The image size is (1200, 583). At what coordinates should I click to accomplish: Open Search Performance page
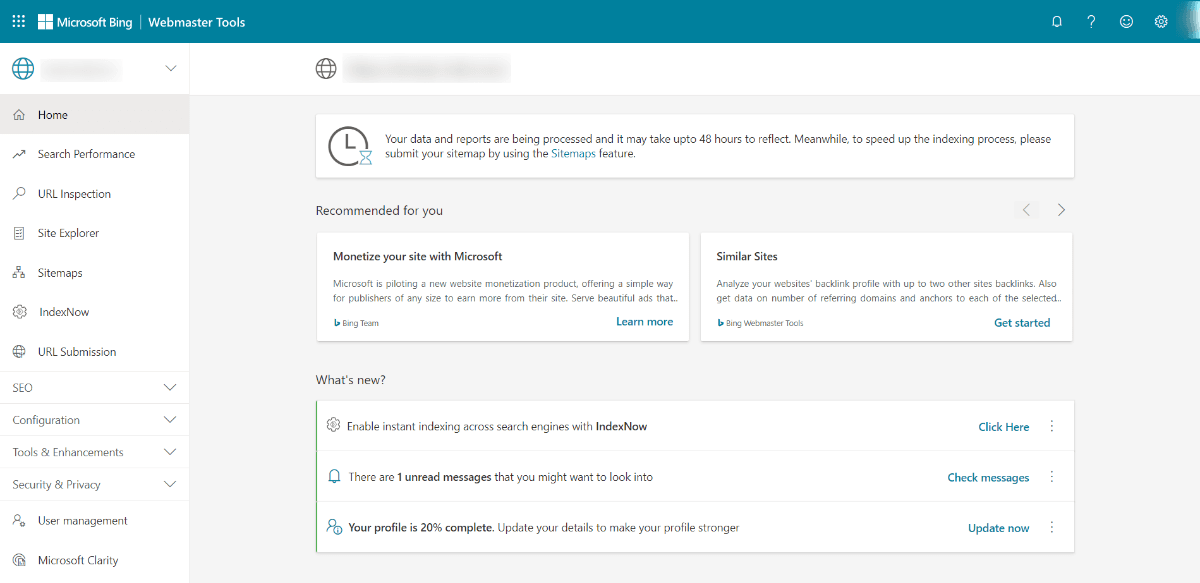pos(94,154)
